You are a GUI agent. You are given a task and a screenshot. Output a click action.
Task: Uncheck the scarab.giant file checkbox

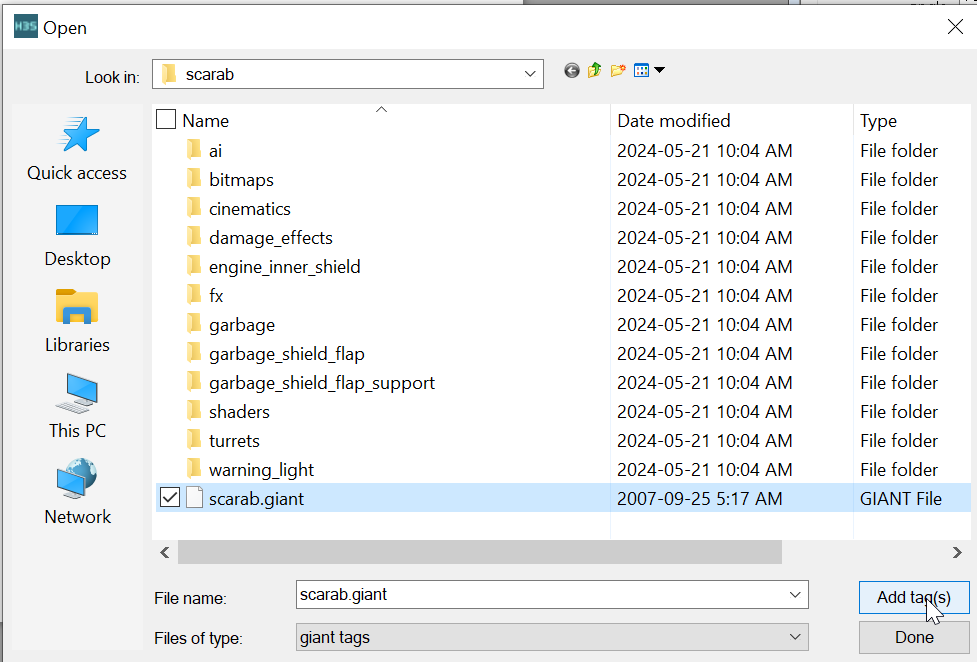click(170, 498)
